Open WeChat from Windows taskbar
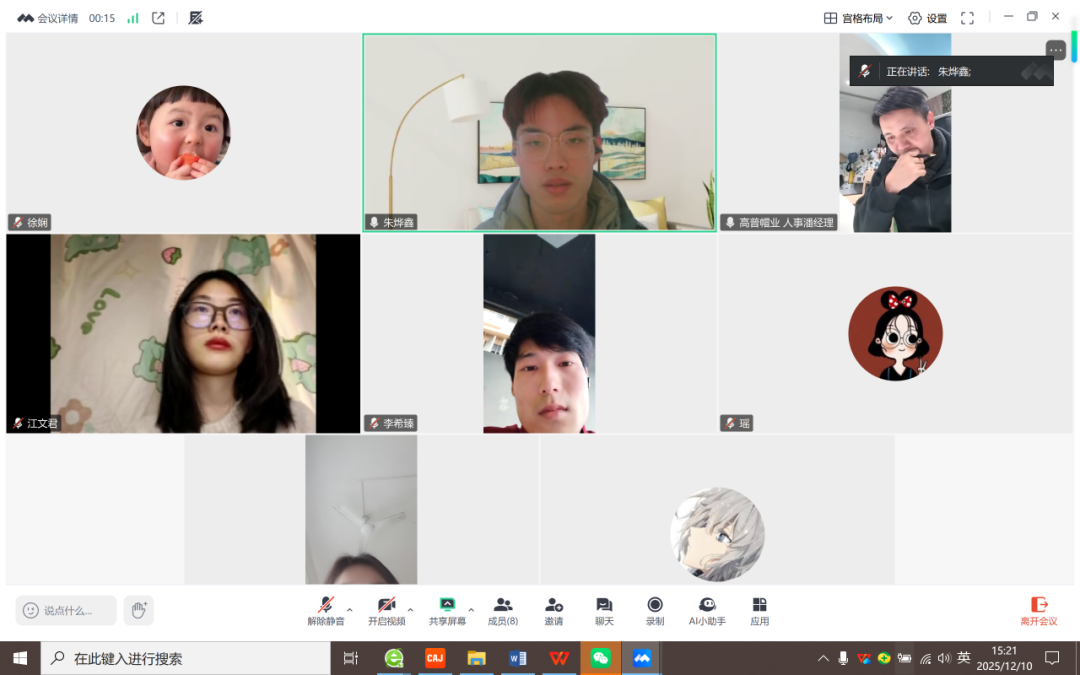 click(x=600, y=658)
